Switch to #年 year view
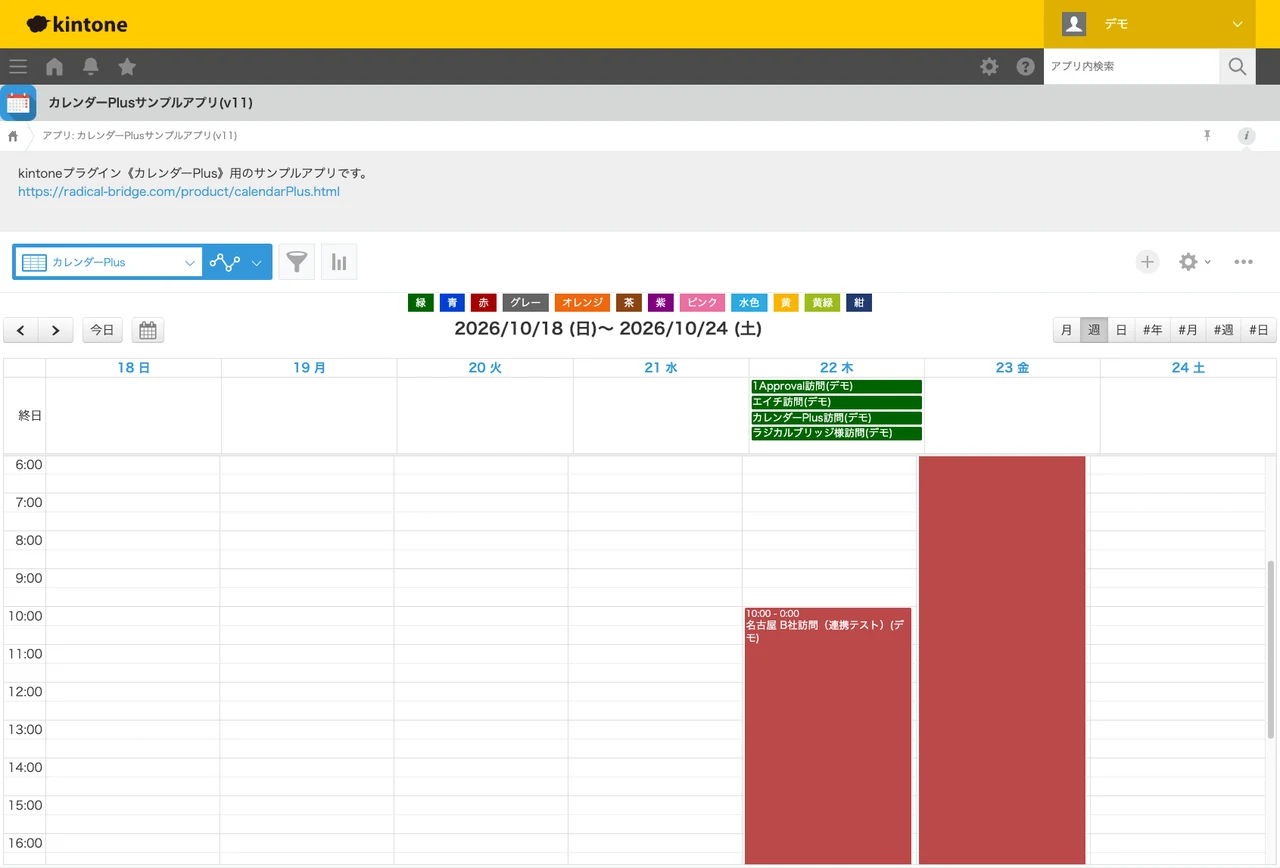 tap(1153, 330)
